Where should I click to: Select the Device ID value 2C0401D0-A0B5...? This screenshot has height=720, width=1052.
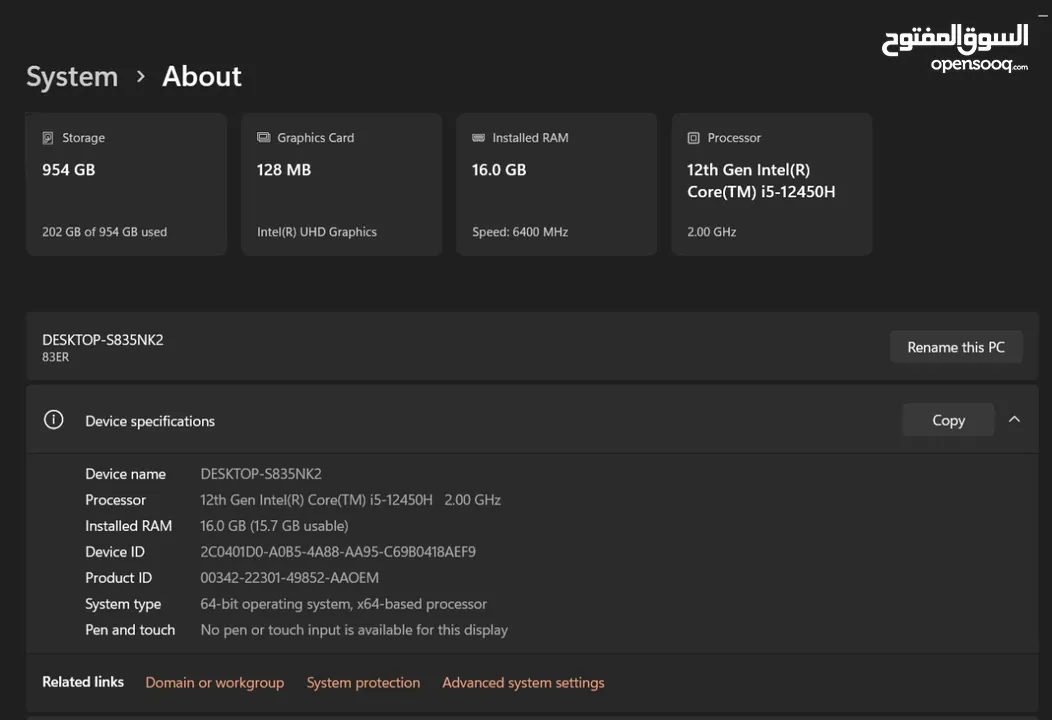[x=338, y=552]
